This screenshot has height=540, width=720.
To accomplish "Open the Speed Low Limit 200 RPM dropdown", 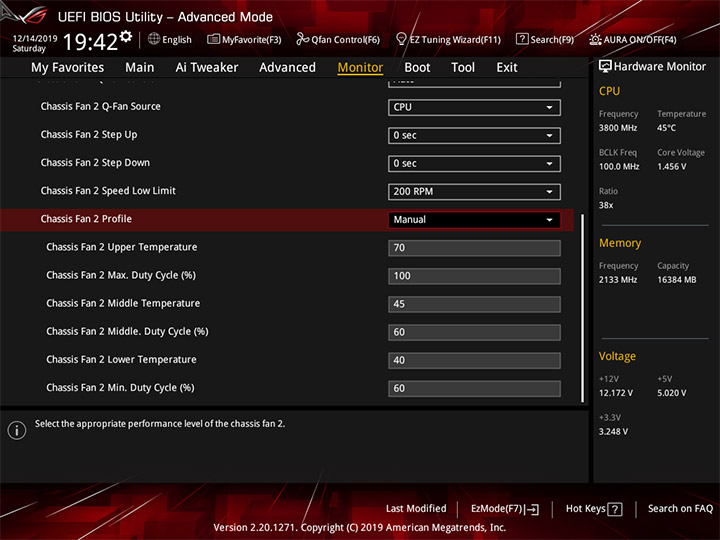I will coord(474,191).
